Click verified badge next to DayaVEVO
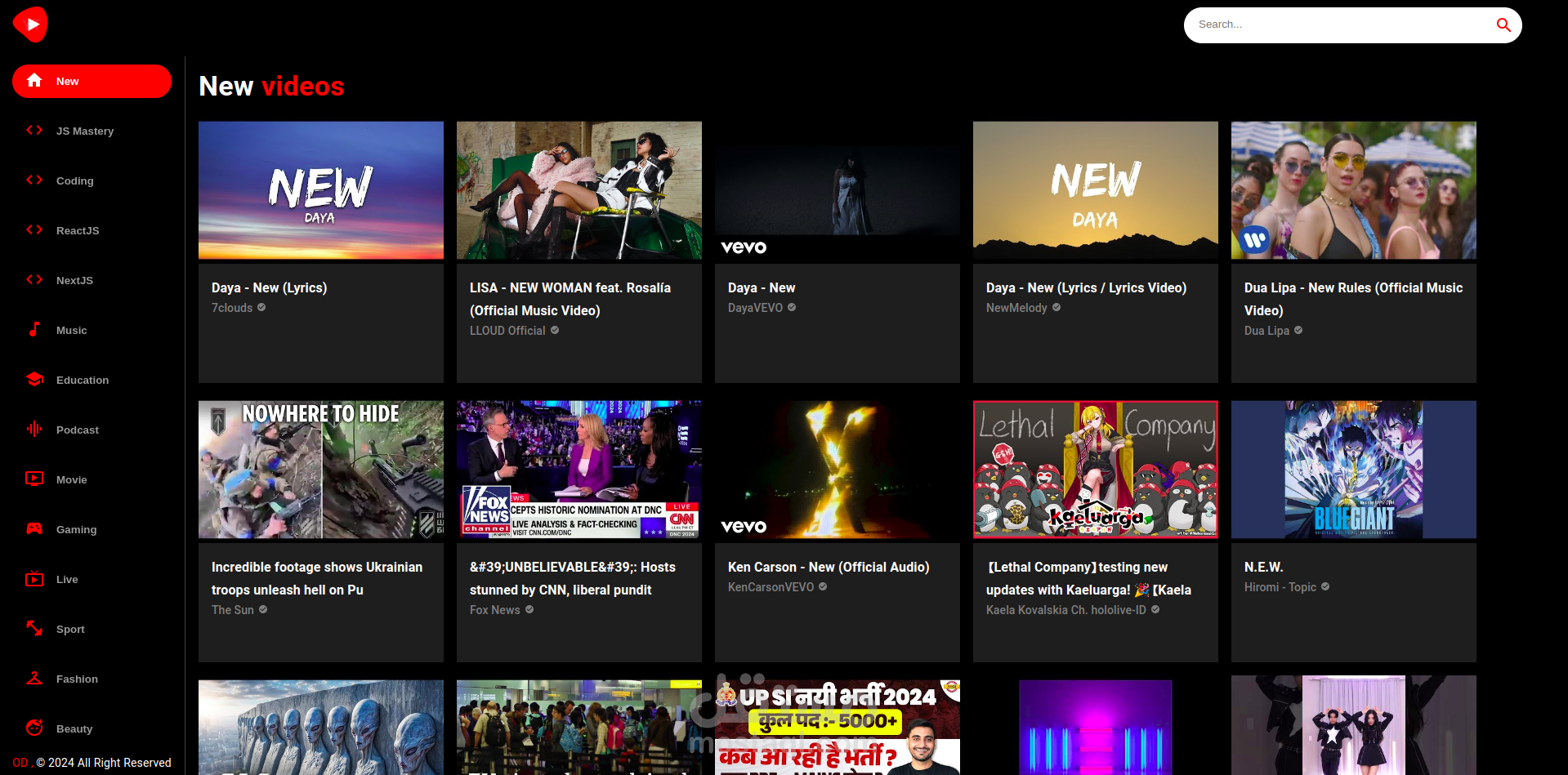The width and height of the screenshot is (1568, 775). pyautogui.click(x=792, y=307)
